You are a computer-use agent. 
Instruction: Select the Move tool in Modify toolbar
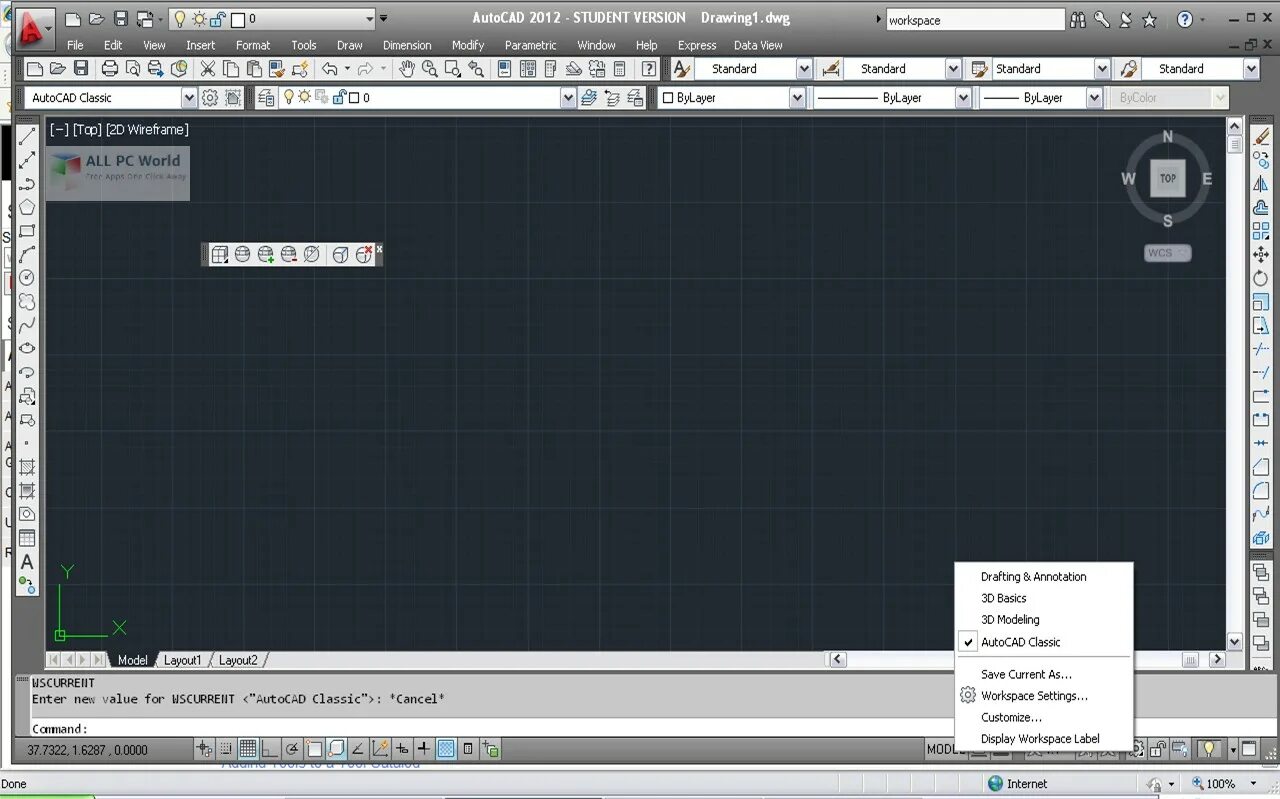click(x=1261, y=255)
